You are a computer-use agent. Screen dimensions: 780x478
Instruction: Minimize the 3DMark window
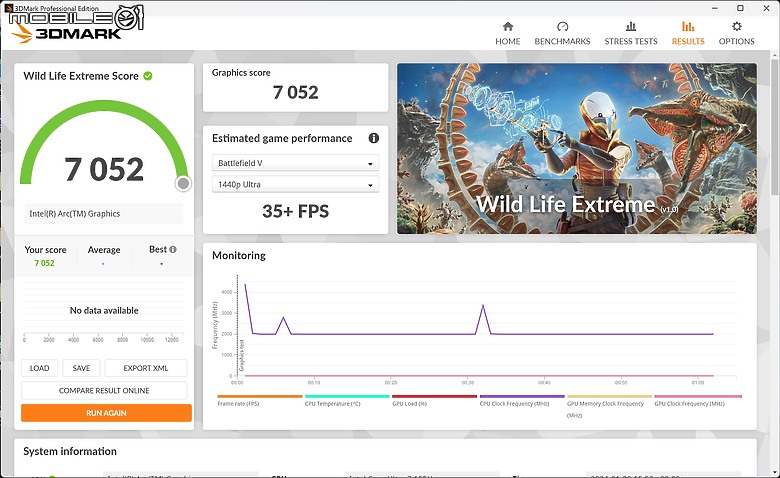tap(715, 8)
